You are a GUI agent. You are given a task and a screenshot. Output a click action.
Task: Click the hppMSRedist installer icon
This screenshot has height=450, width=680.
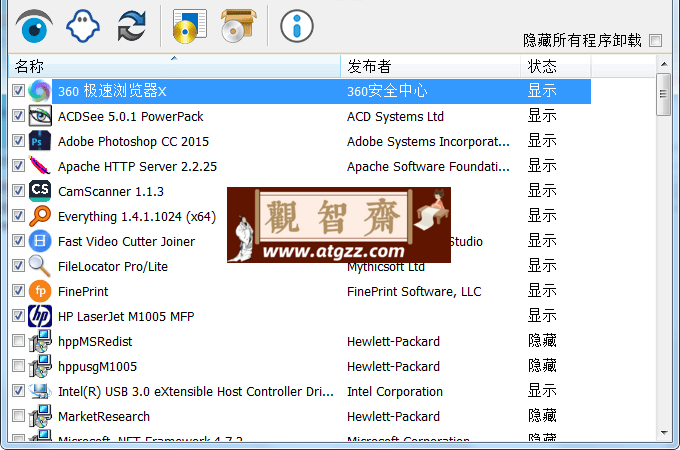point(40,341)
